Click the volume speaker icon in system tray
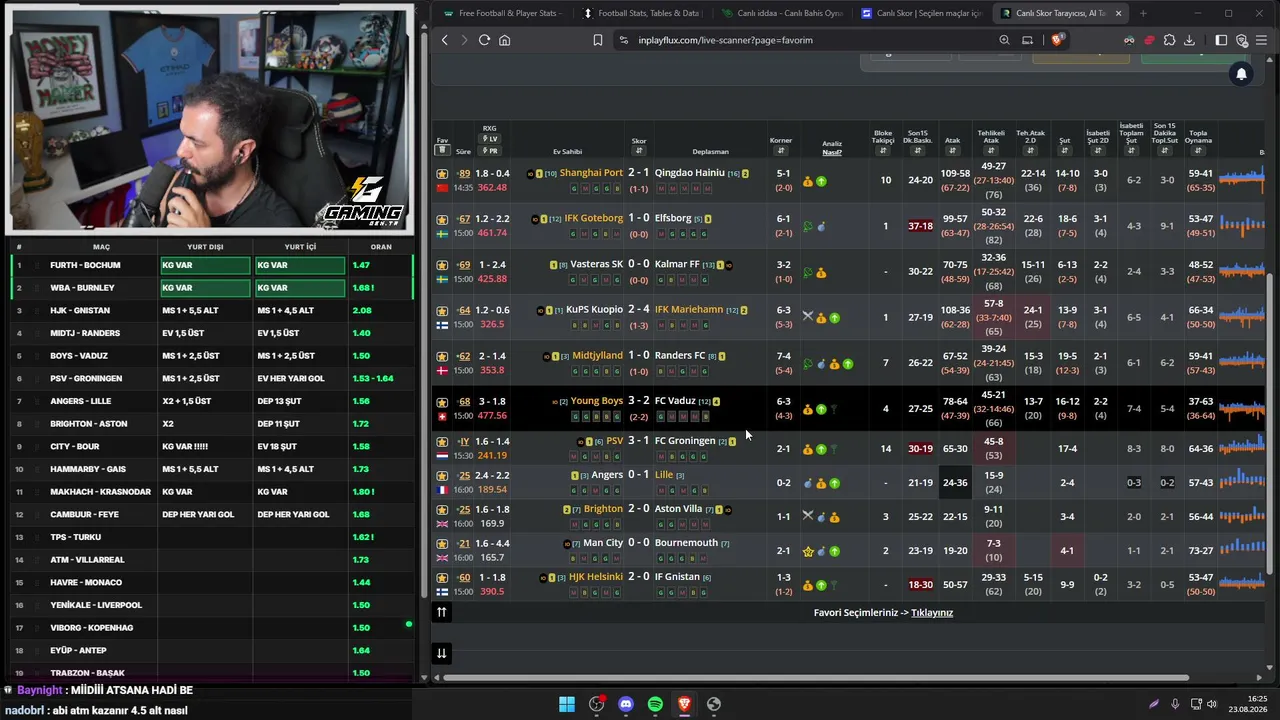The width and height of the screenshot is (1280, 720). 1211,704
